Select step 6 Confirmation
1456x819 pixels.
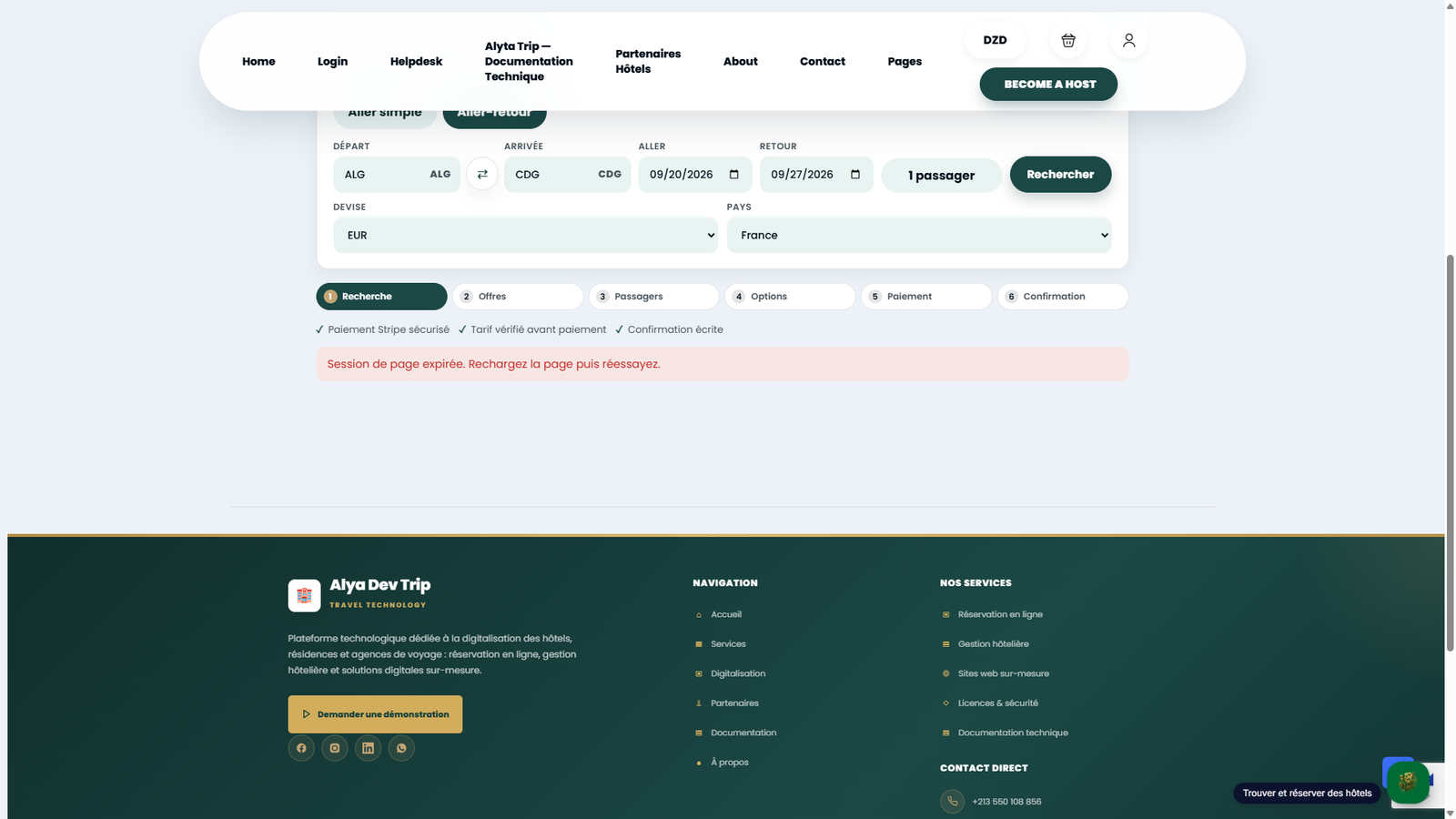(x=1063, y=297)
